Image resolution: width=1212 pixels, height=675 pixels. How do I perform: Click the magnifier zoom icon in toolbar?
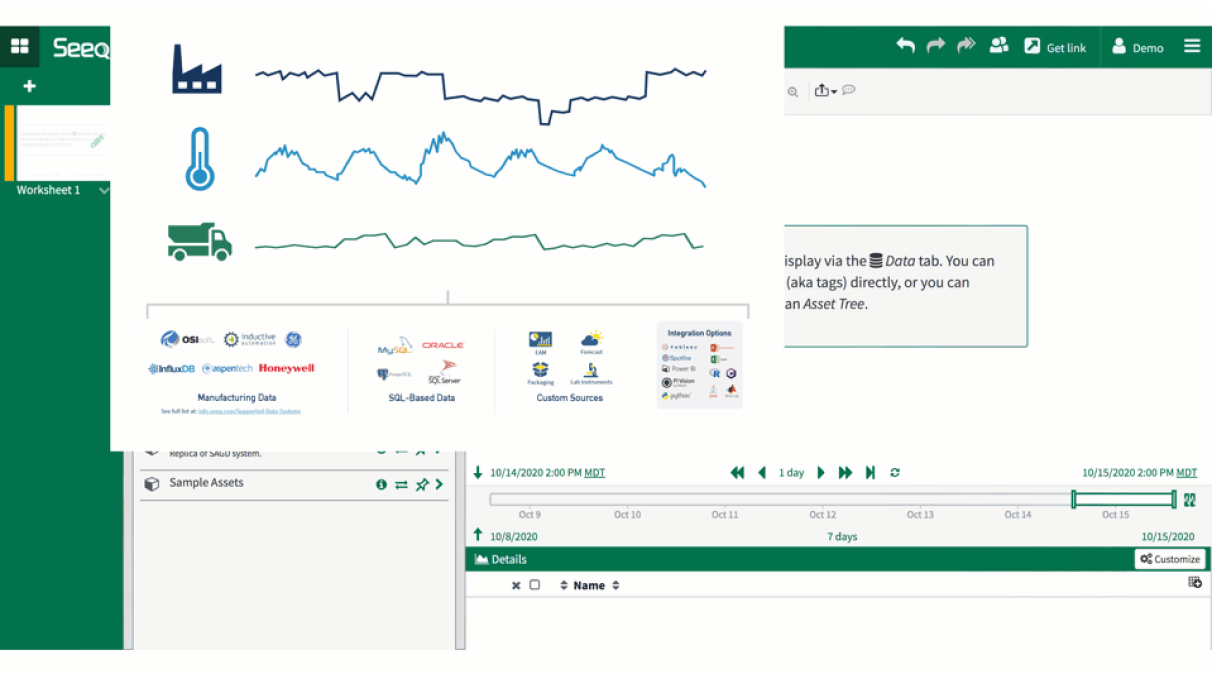(792, 92)
